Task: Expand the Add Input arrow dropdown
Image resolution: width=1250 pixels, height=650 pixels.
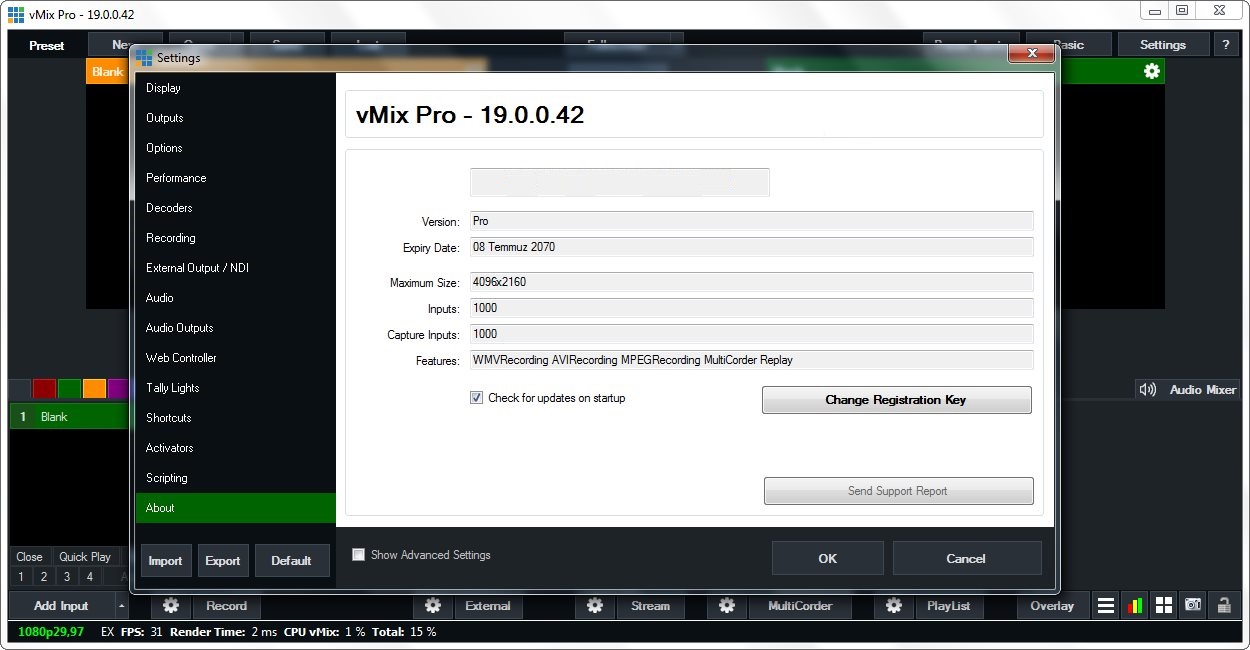Action: coord(121,606)
